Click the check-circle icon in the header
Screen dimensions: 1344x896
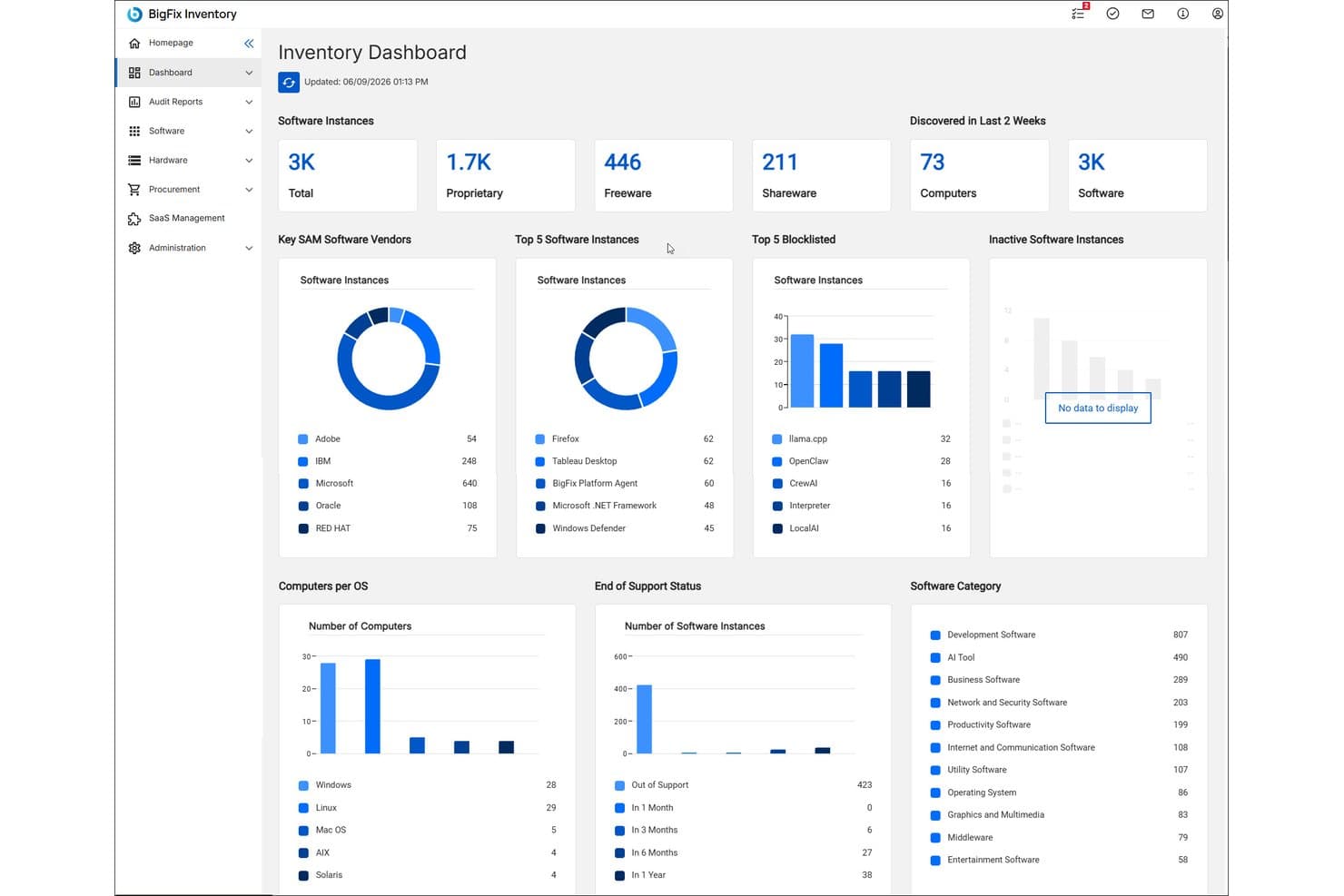point(1112,14)
